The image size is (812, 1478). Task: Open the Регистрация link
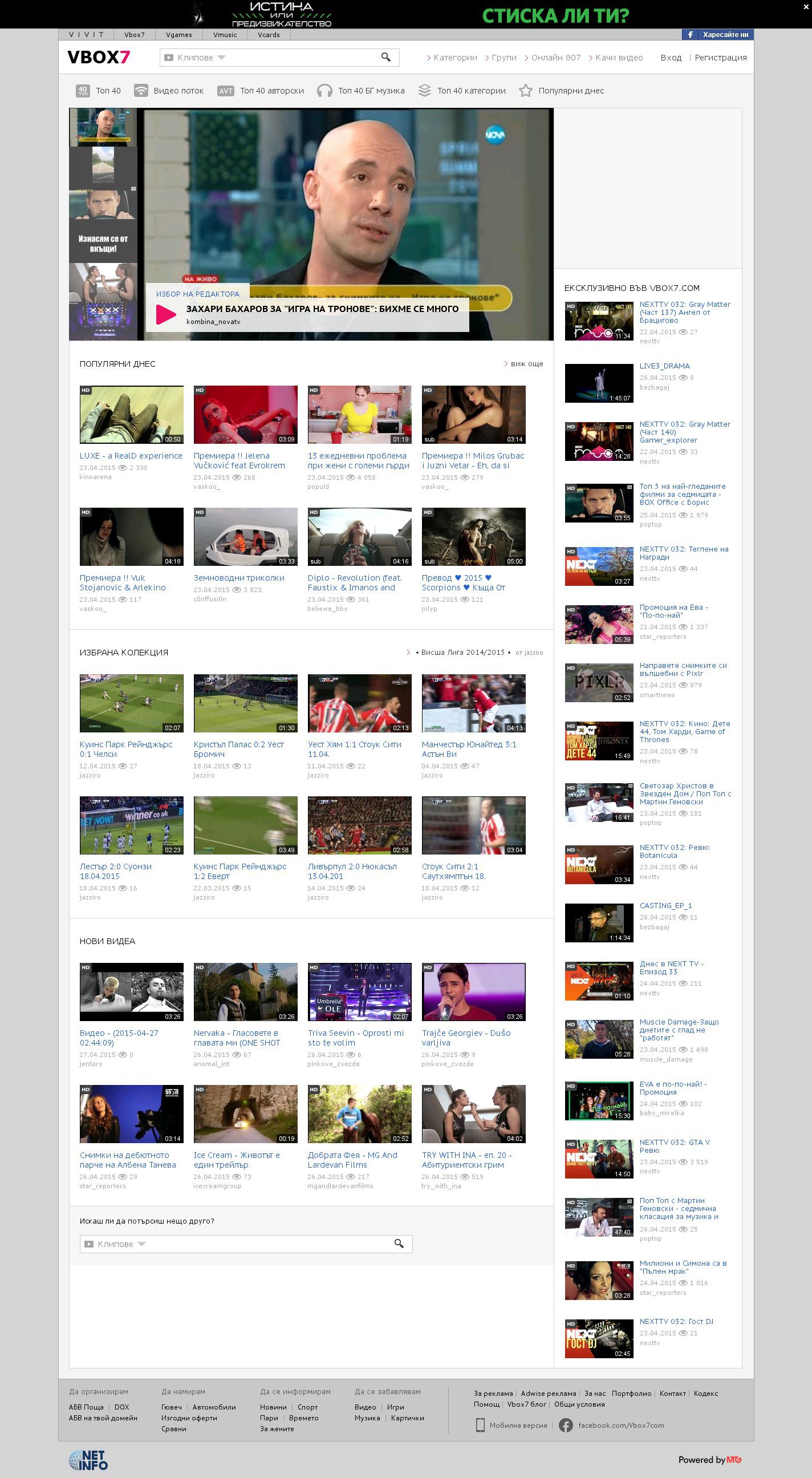tap(720, 58)
